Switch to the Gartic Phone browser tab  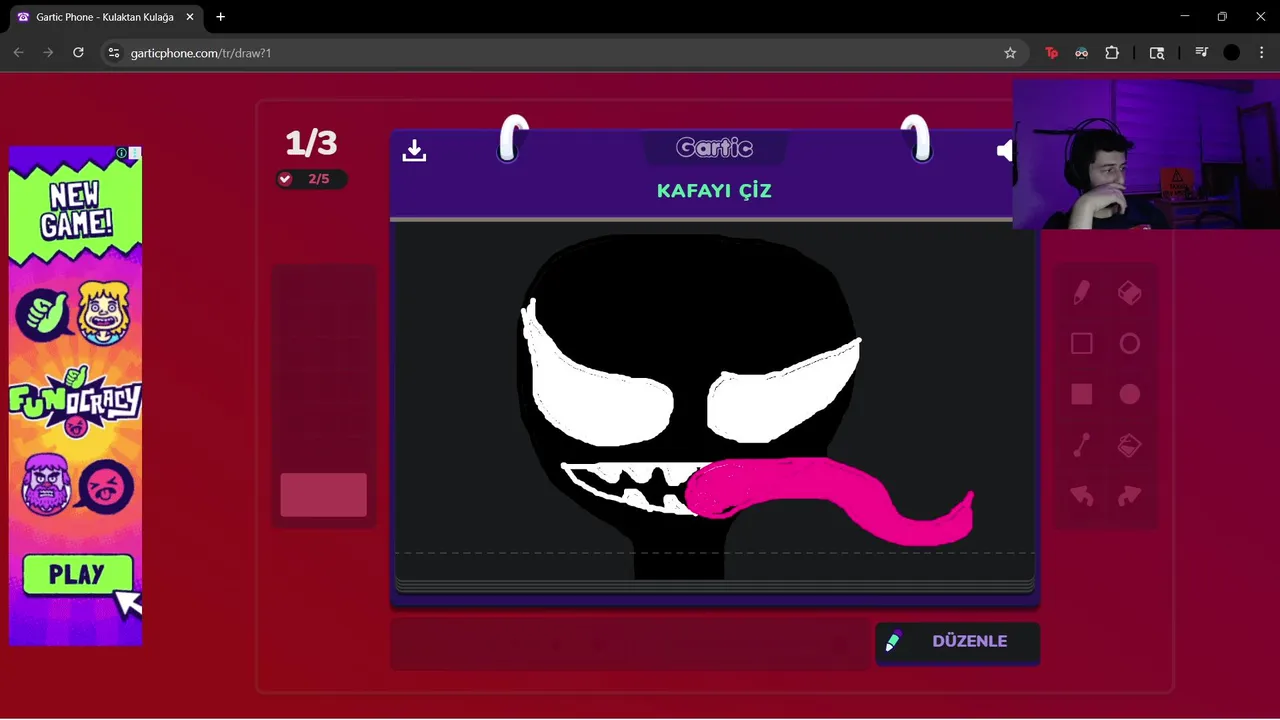tap(105, 17)
